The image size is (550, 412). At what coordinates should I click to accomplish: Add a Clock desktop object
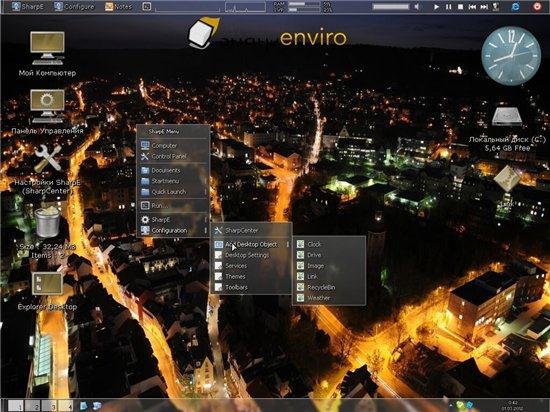tap(329, 244)
